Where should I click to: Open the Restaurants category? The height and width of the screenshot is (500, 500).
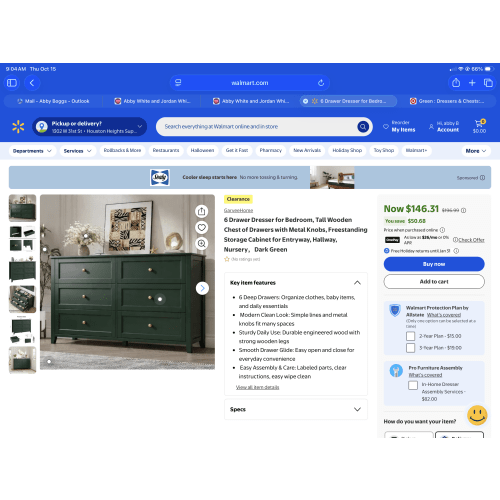pos(166,151)
